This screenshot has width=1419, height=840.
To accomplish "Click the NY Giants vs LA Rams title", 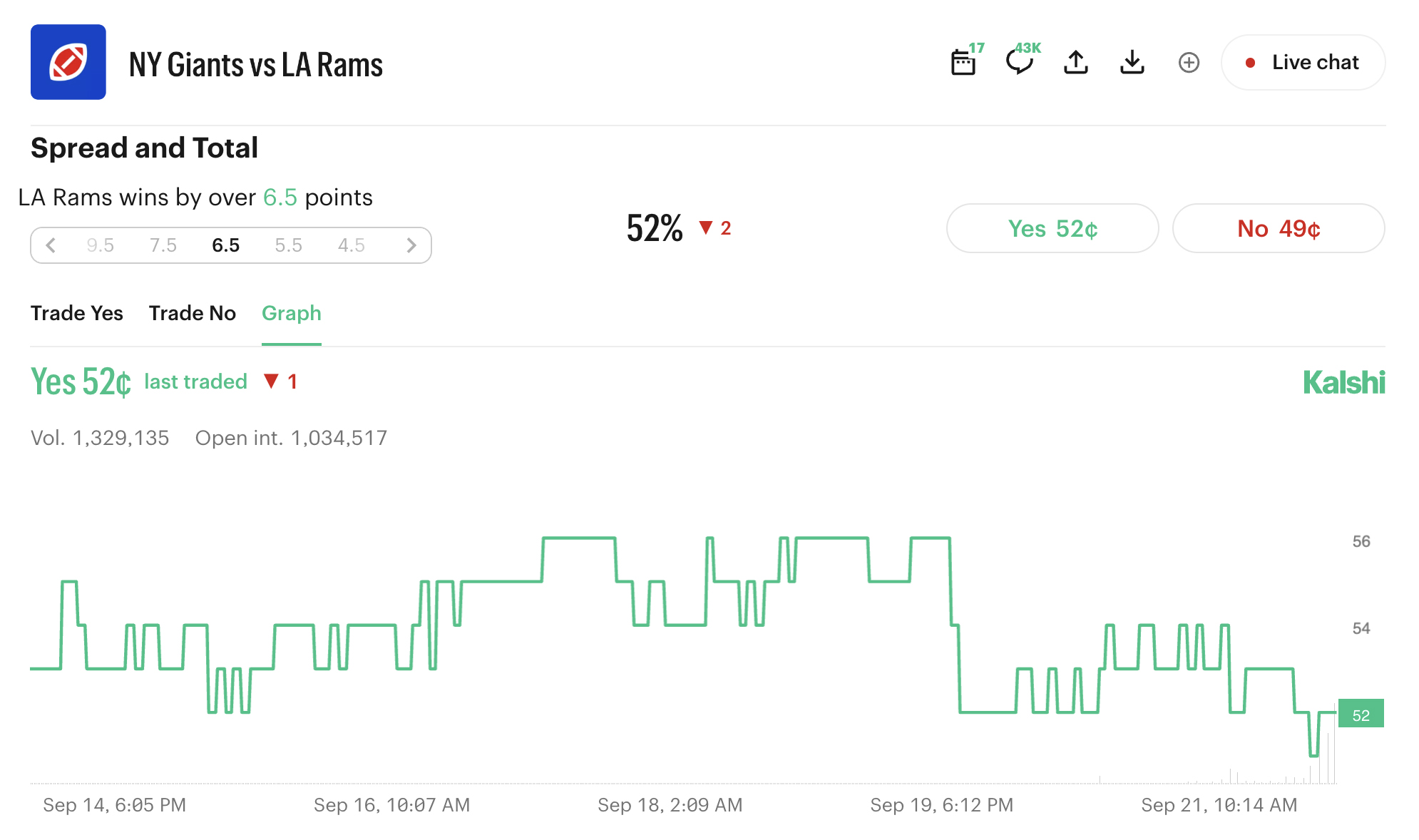I will (x=256, y=65).
